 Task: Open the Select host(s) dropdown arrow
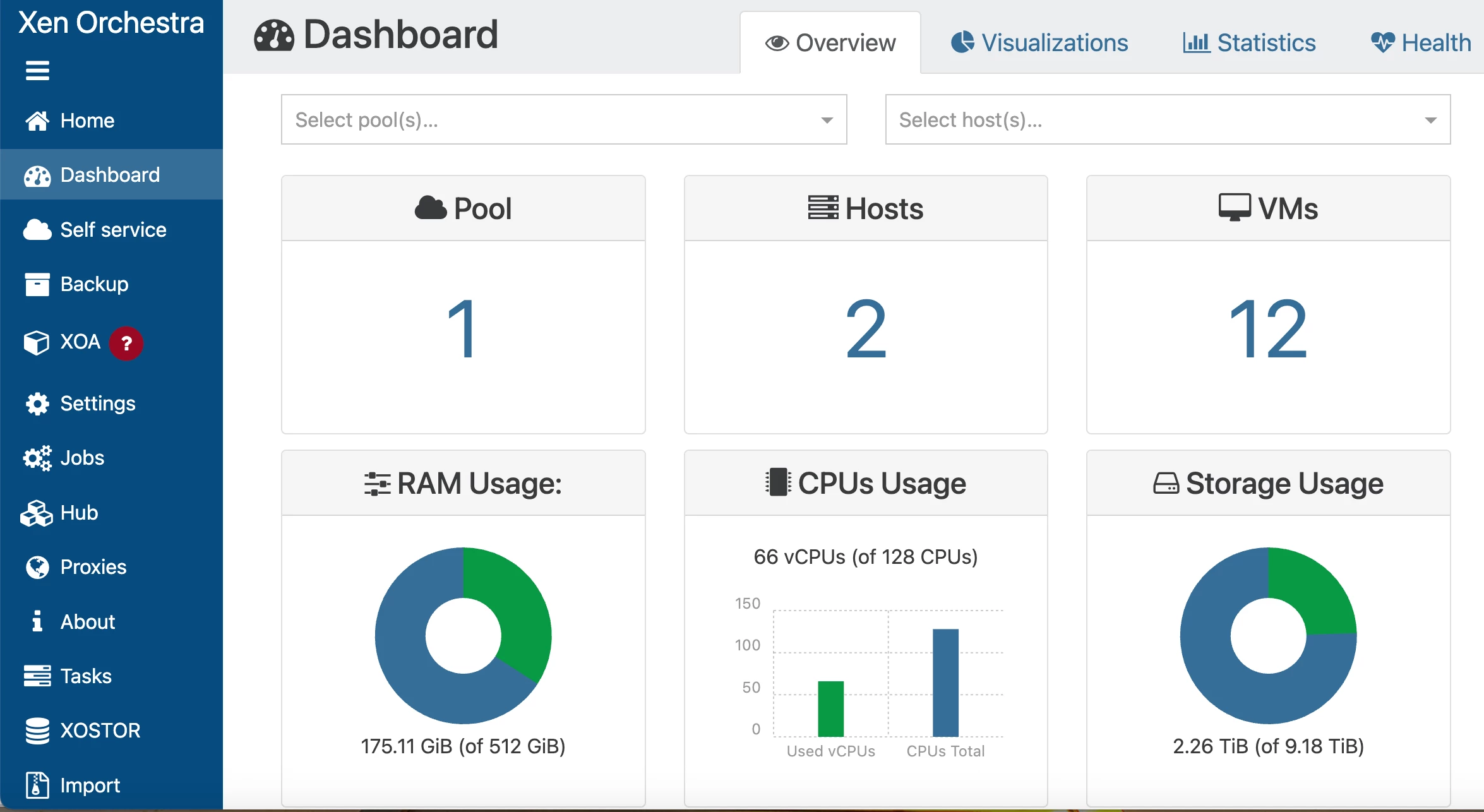[1430, 120]
